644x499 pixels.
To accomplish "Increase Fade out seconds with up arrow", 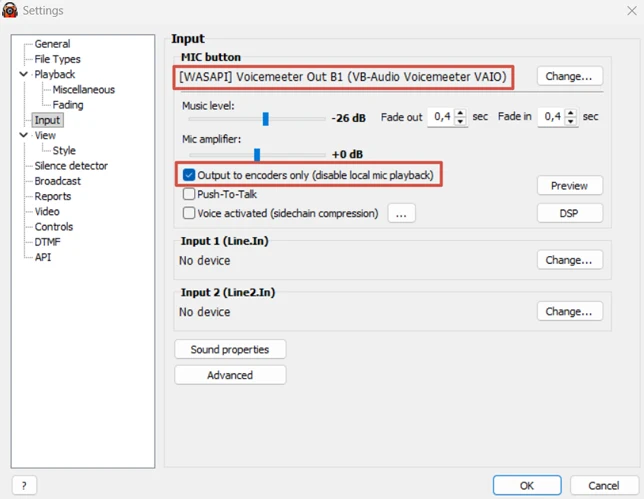I will [460, 113].
